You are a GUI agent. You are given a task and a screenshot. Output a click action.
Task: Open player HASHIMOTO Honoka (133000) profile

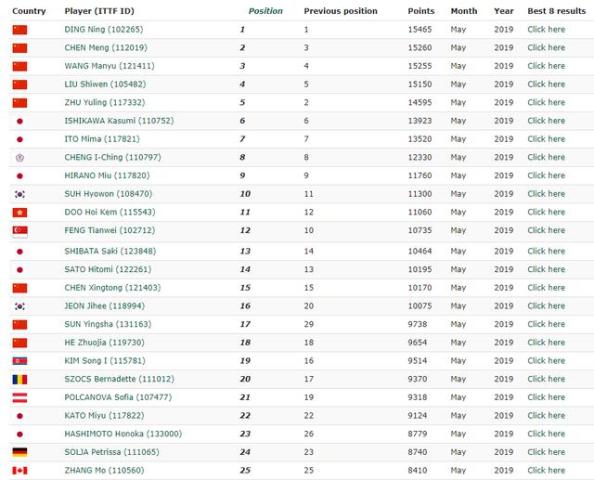point(123,434)
